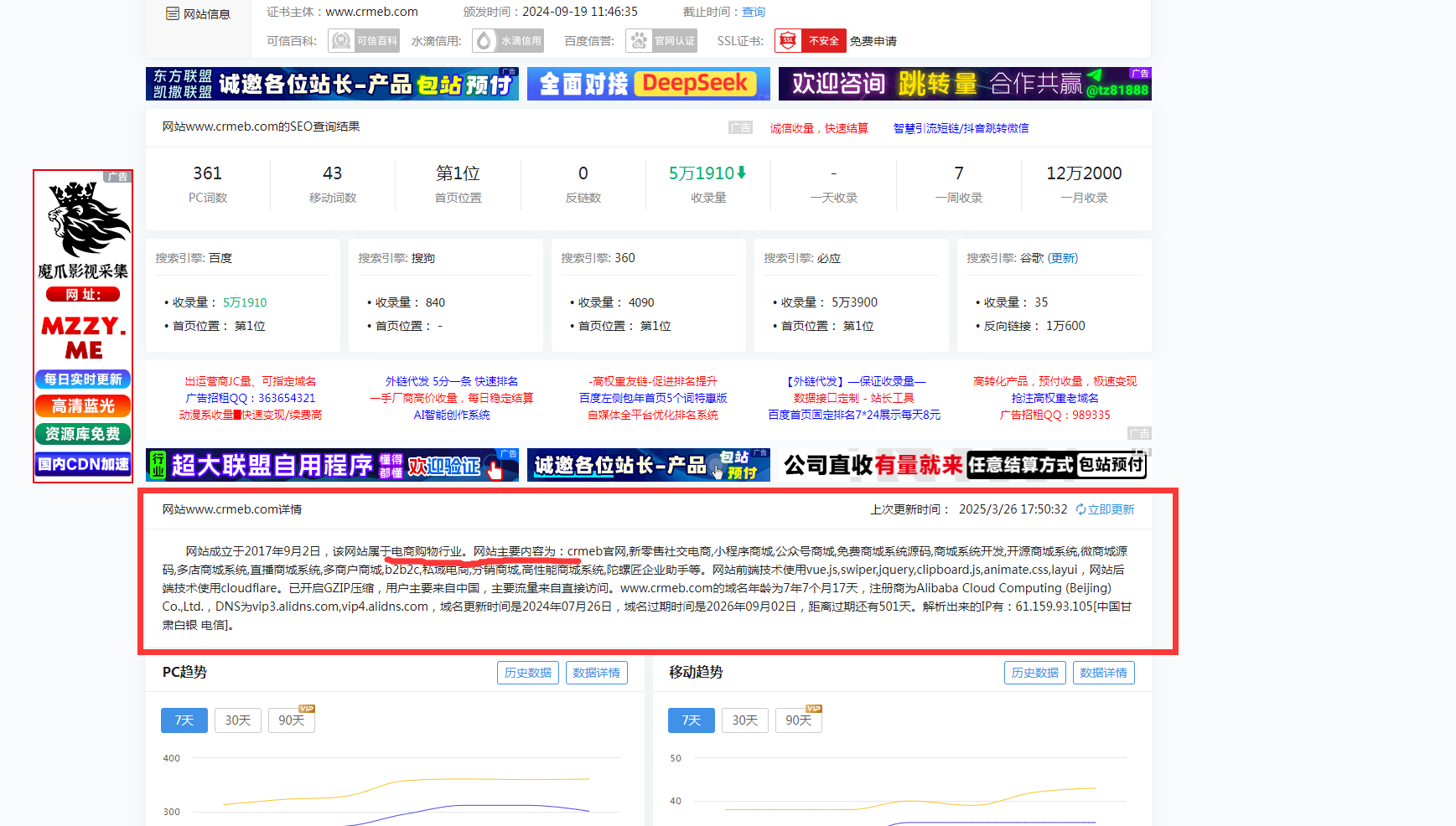
Task: Click the 查询 expiry time link
Action: pos(754,12)
